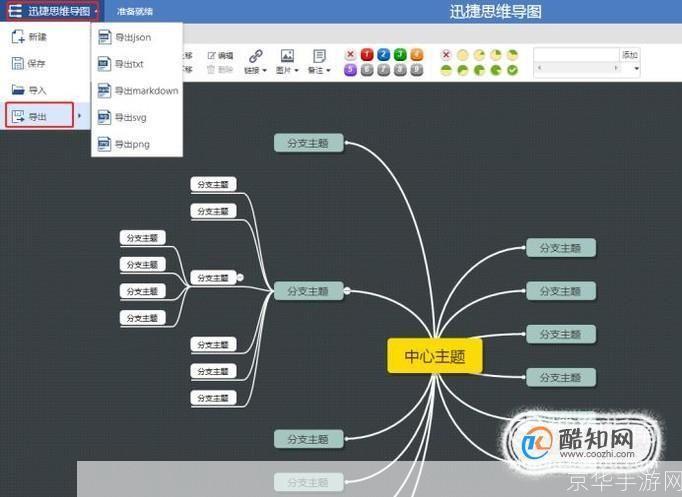682x497 pixels.
Task: Collapse the branch node having many white sub-branches
Action: 347,291
